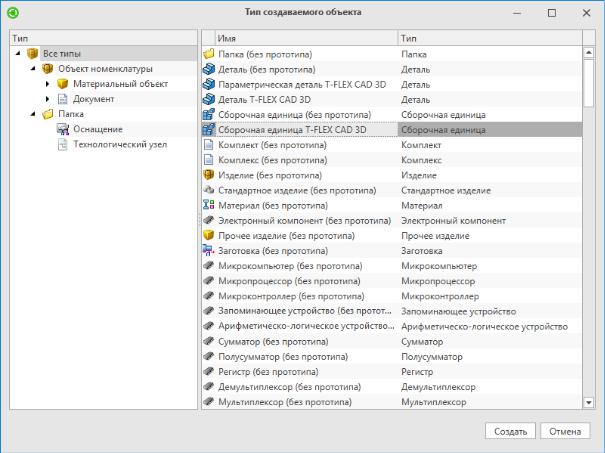605x453 pixels.
Task: Click the Параметрическая деталь T-FLEX CAD 3D icon
Action: click(209, 84)
